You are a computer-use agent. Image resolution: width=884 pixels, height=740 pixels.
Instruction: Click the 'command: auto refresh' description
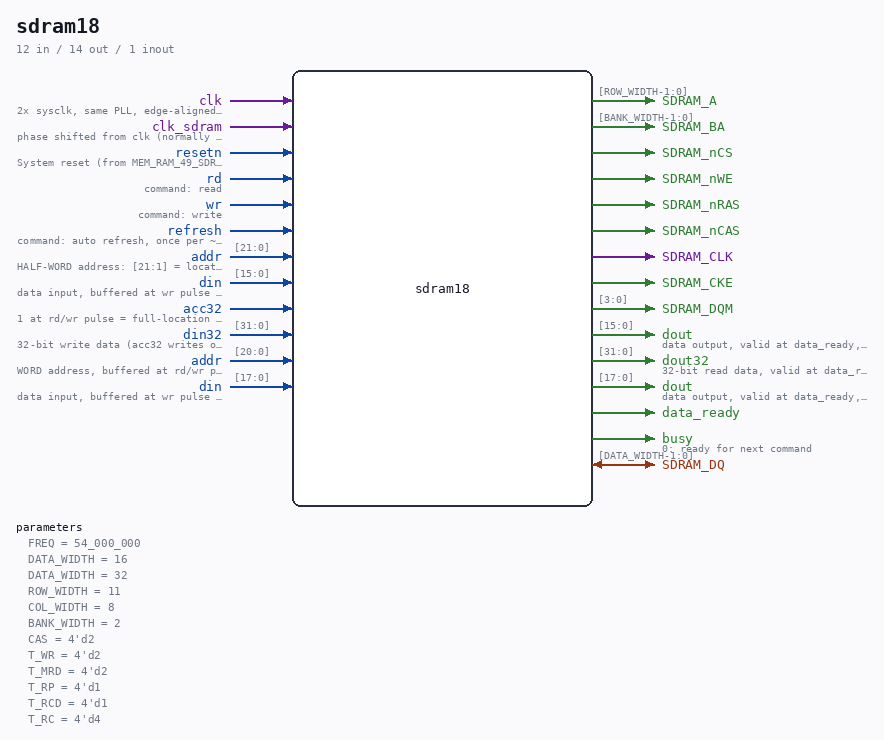pyautogui.click(x=120, y=240)
